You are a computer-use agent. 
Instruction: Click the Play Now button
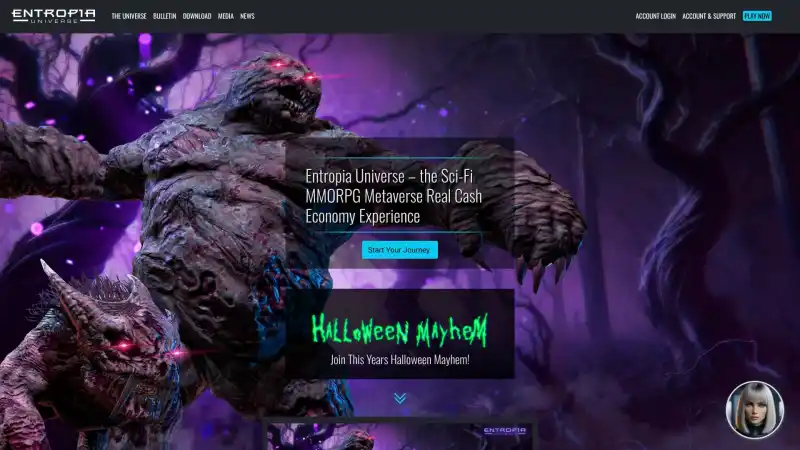(757, 16)
